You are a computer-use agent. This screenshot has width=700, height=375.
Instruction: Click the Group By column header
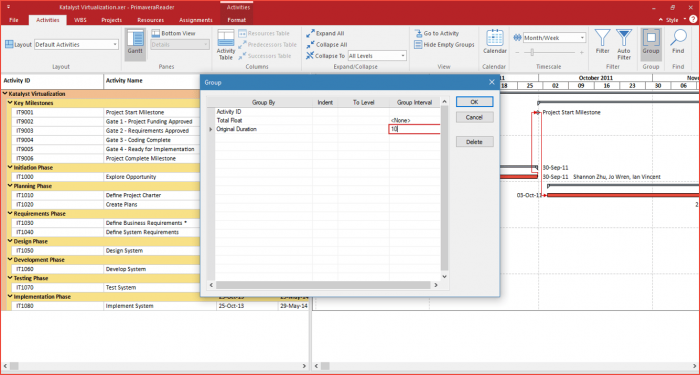(x=263, y=103)
